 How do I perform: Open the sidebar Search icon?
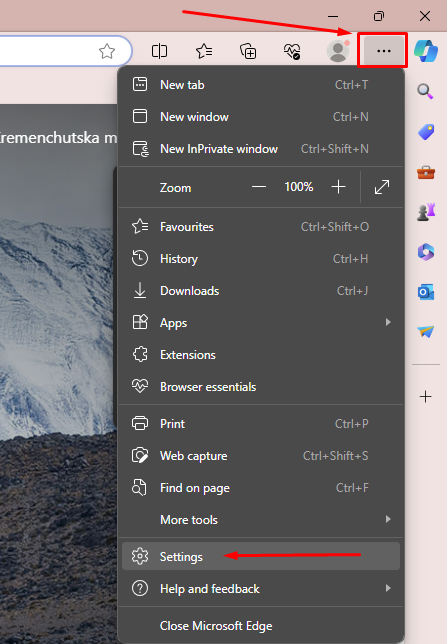coord(426,91)
